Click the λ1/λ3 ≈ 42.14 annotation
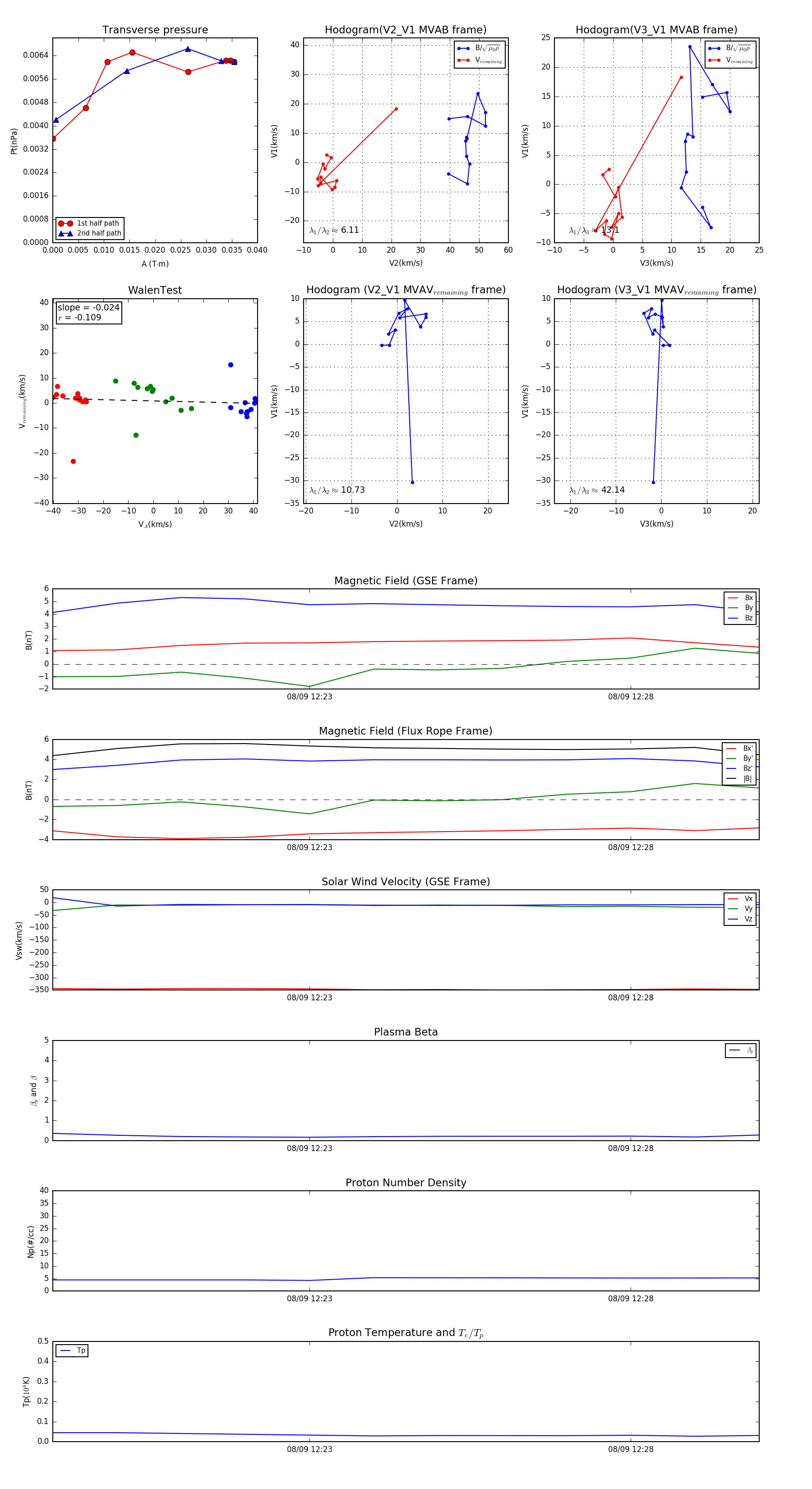 coord(596,490)
